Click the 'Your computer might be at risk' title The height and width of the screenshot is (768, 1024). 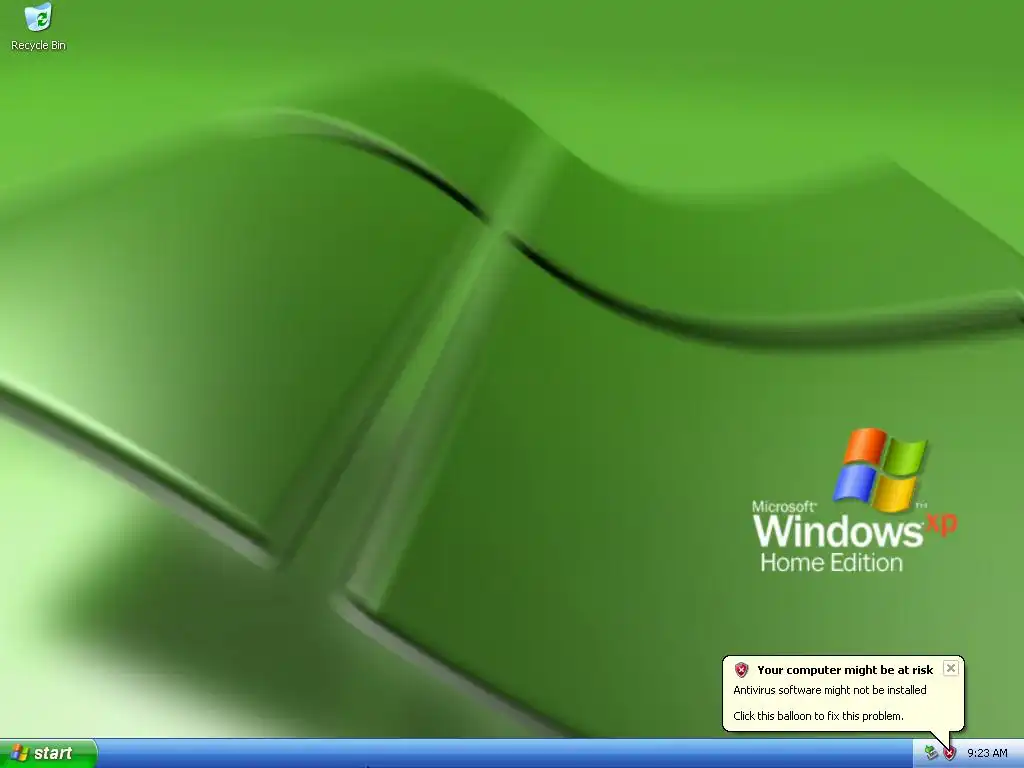click(x=845, y=670)
